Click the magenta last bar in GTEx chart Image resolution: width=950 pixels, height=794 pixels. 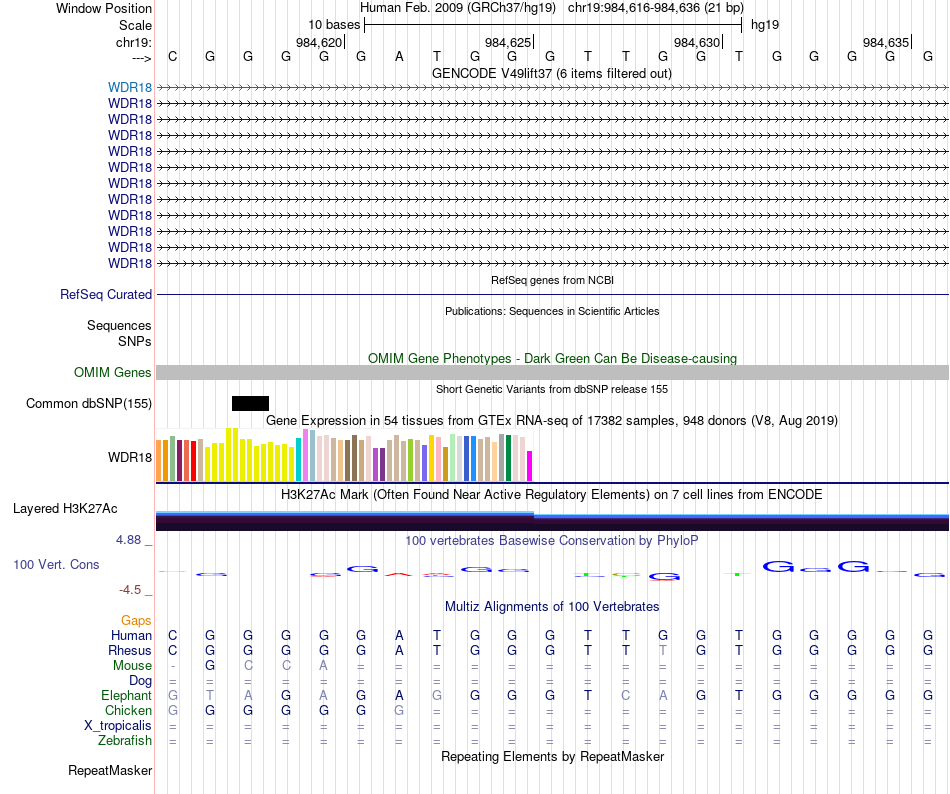(x=530, y=466)
